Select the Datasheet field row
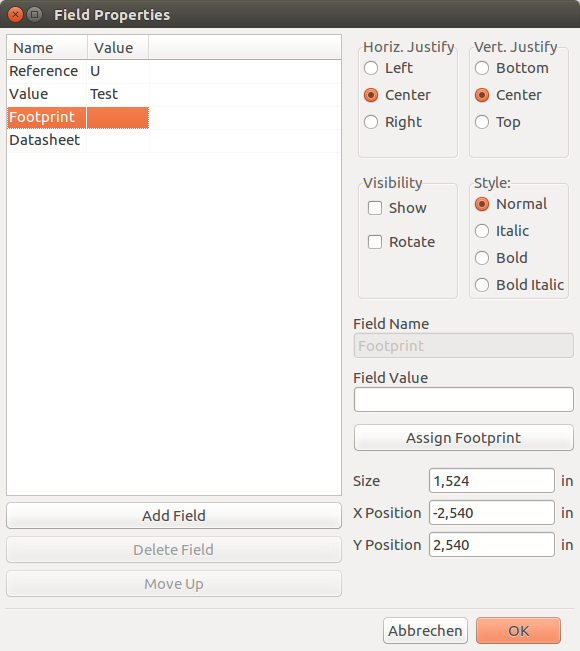The image size is (580, 651). pos(174,140)
